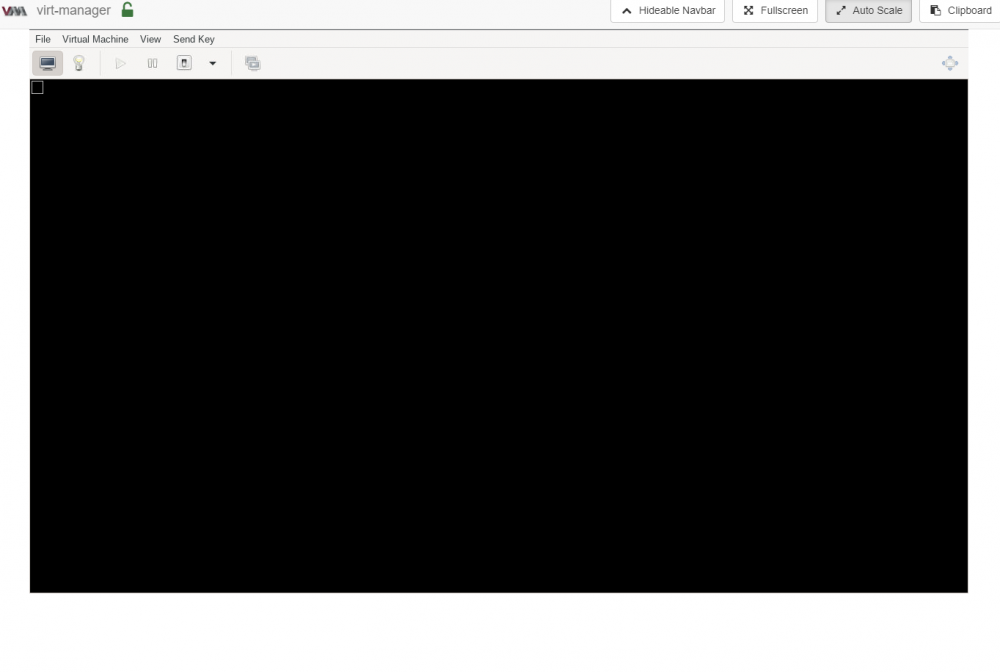Click the green unlock padlock icon

point(128,10)
